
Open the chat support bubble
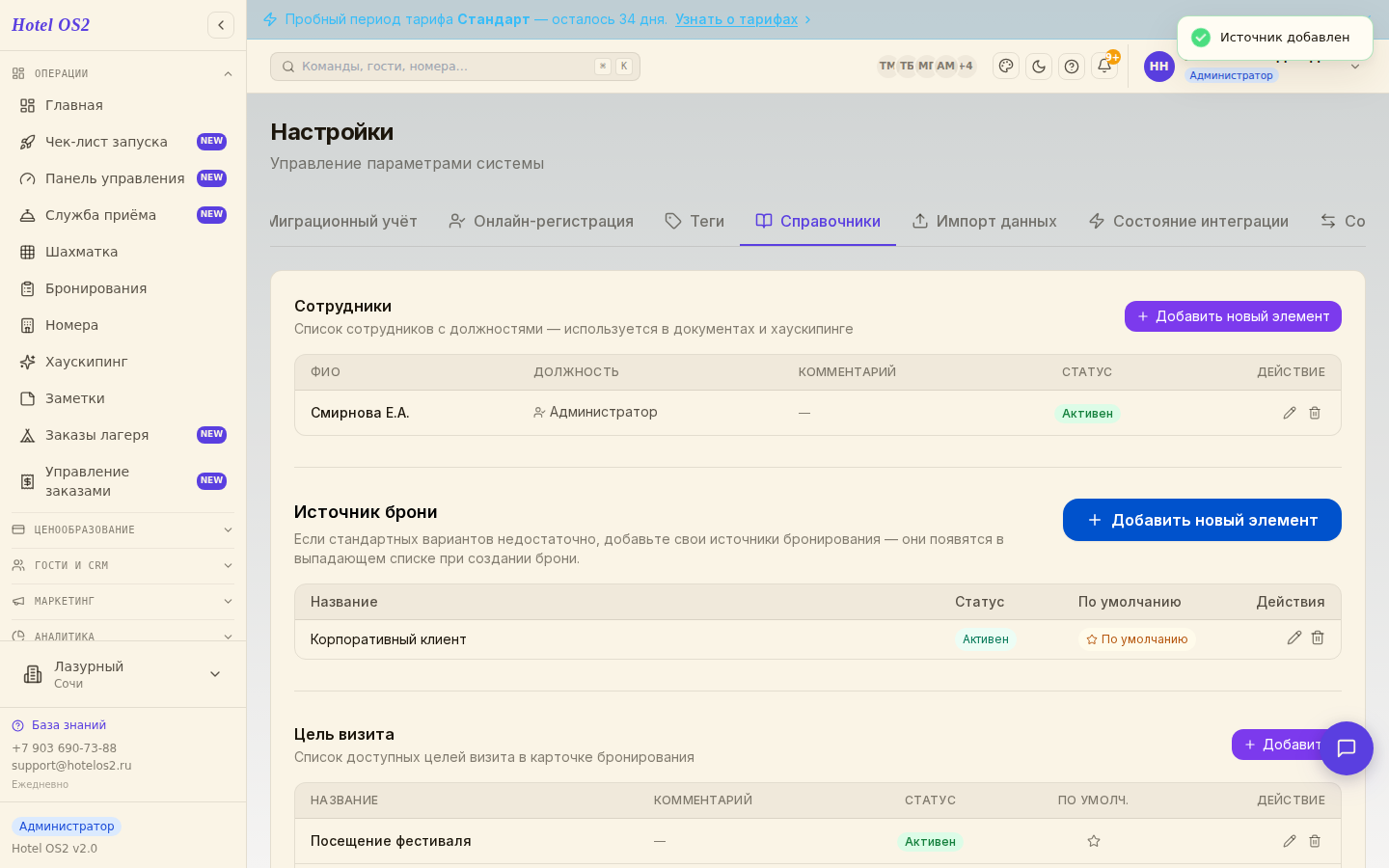tap(1347, 748)
